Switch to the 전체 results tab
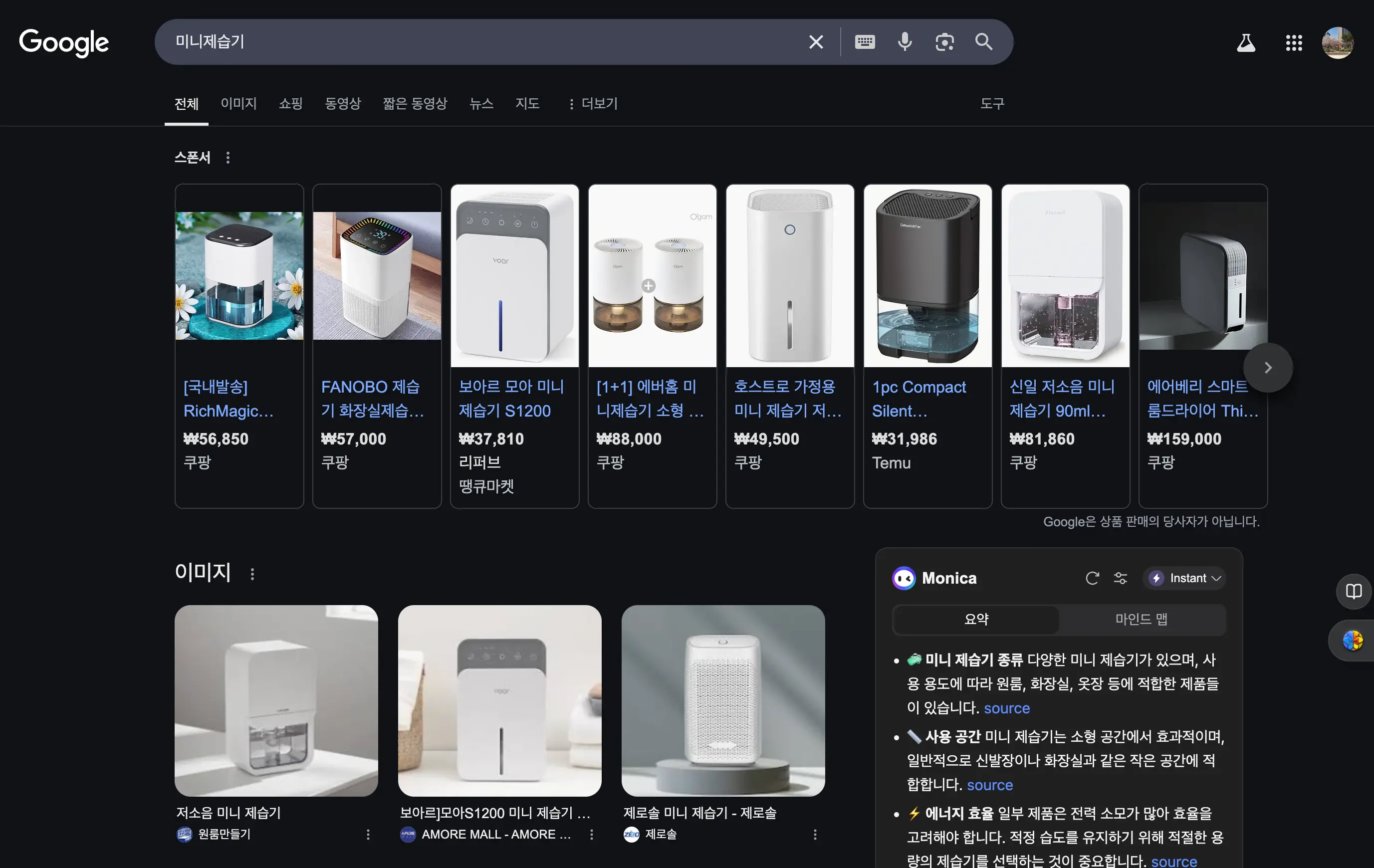Viewport: 1374px width, 868px height. pos(187,104)
